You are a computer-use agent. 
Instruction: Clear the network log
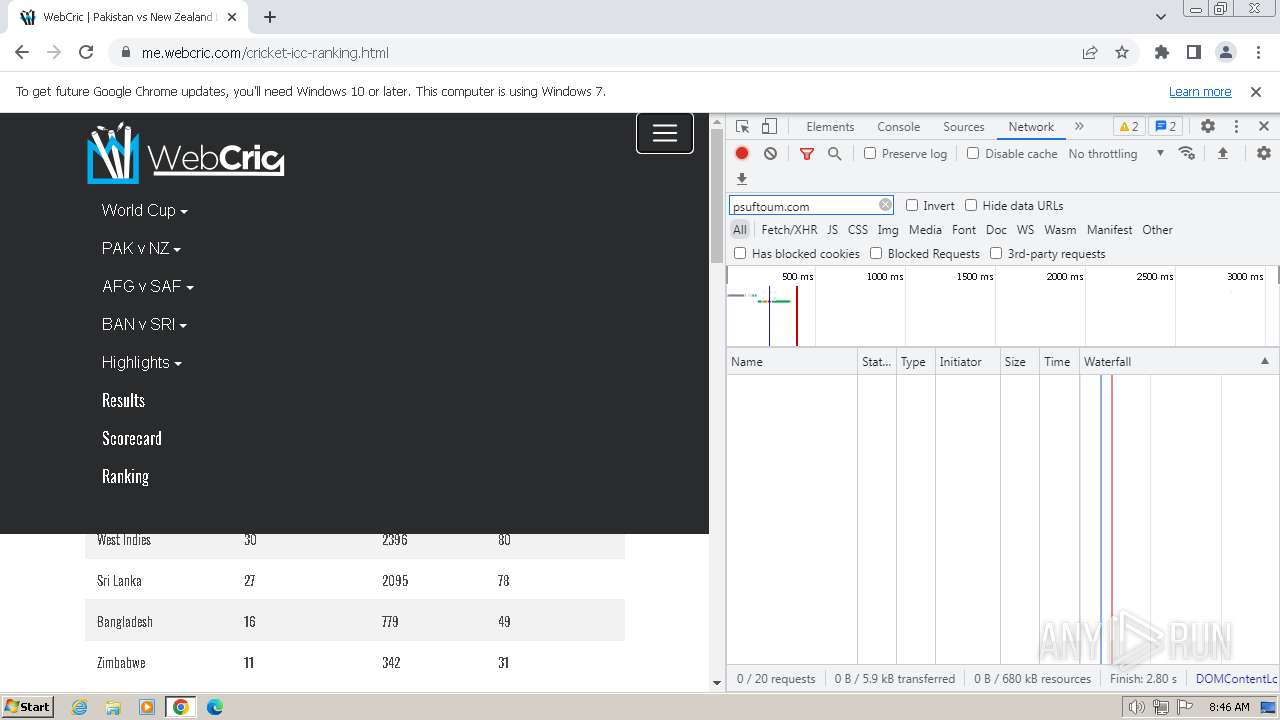[770, 154]
